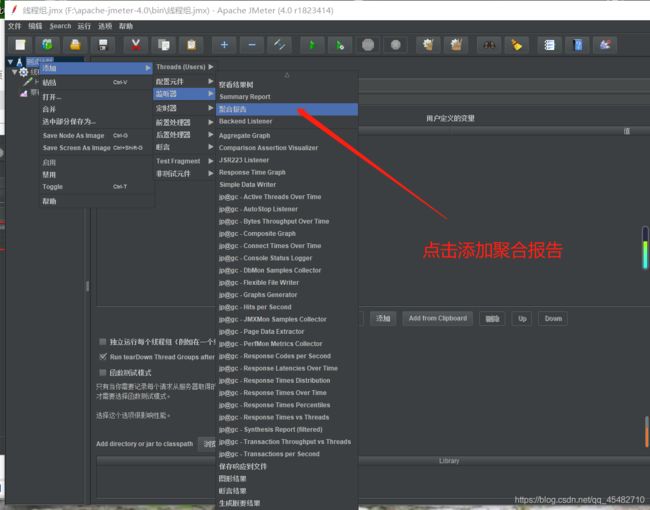This screenshot has height=510, width=650.
Task: Click the Paste (clipboard) toolbar icon
Action: click(192, 45)
